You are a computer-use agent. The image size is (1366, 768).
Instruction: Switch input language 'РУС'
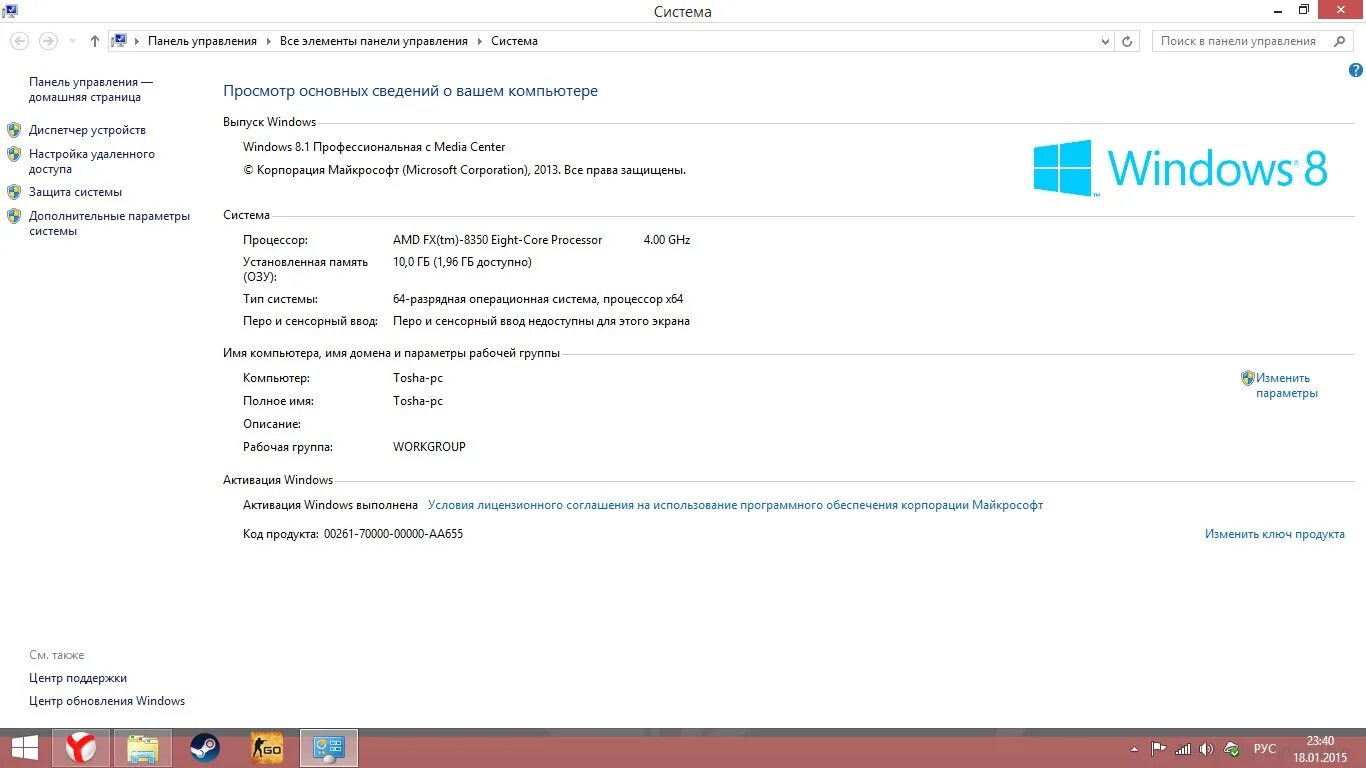[x=1265, y=749]
